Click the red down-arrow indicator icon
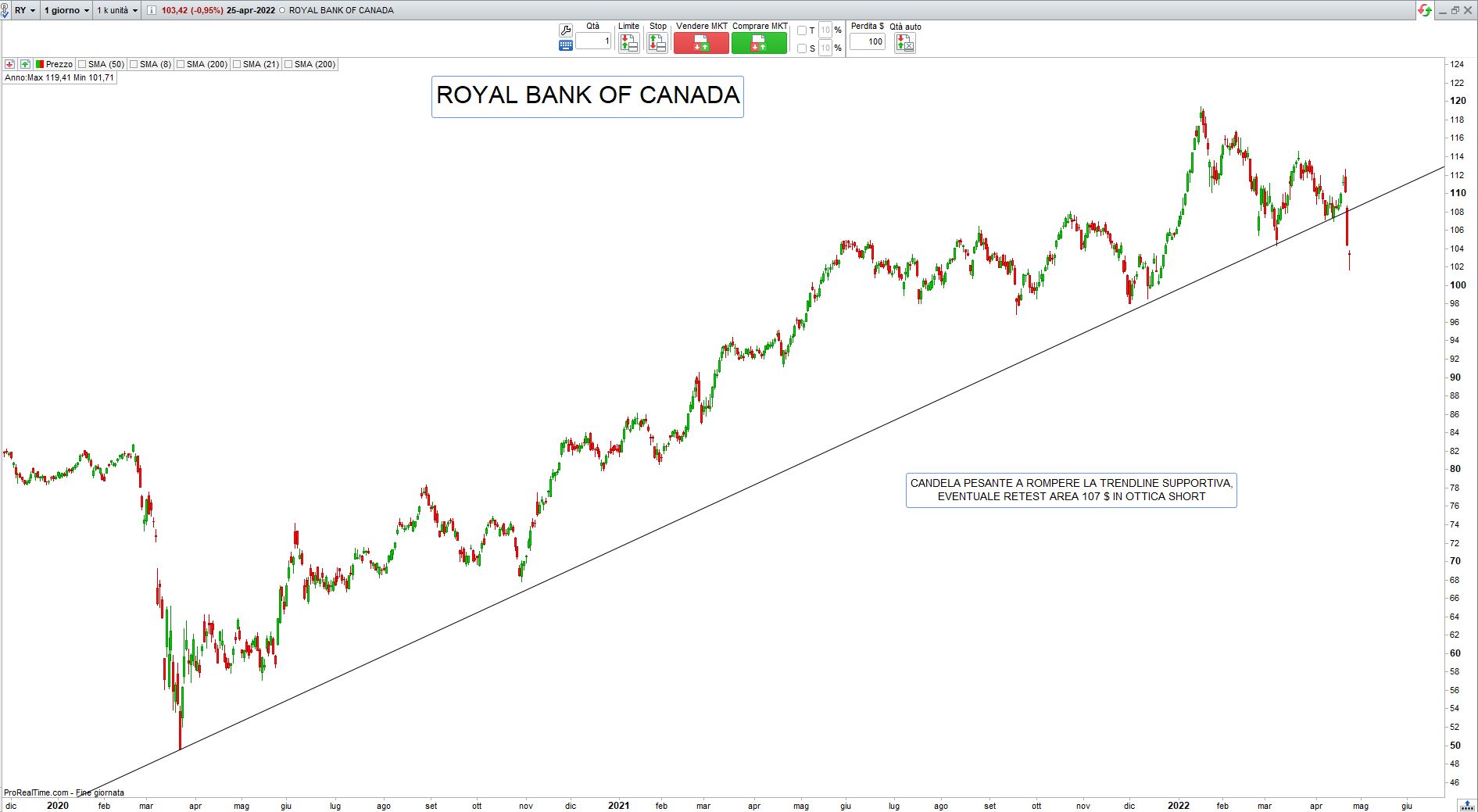1478x812 pixels. [9, 64]
